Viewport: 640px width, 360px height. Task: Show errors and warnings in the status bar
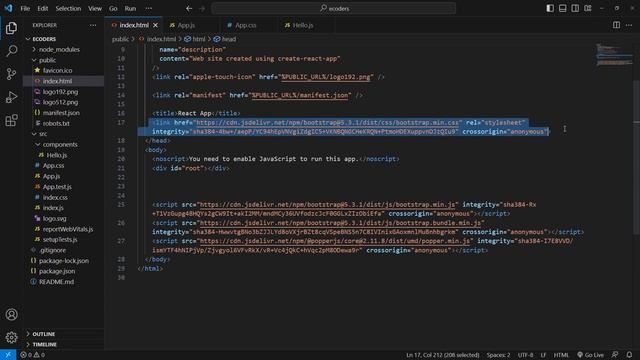click(33, 355)
